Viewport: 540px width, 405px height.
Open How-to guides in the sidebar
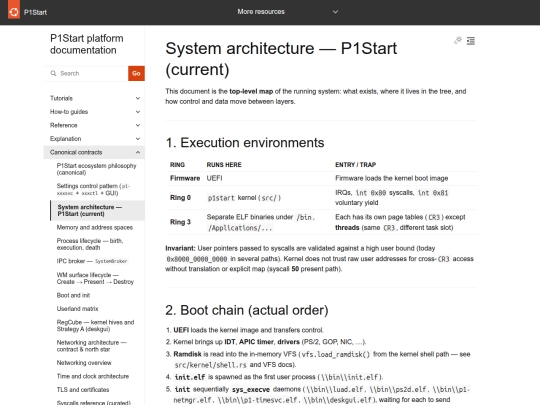click(x=69, y=112)
